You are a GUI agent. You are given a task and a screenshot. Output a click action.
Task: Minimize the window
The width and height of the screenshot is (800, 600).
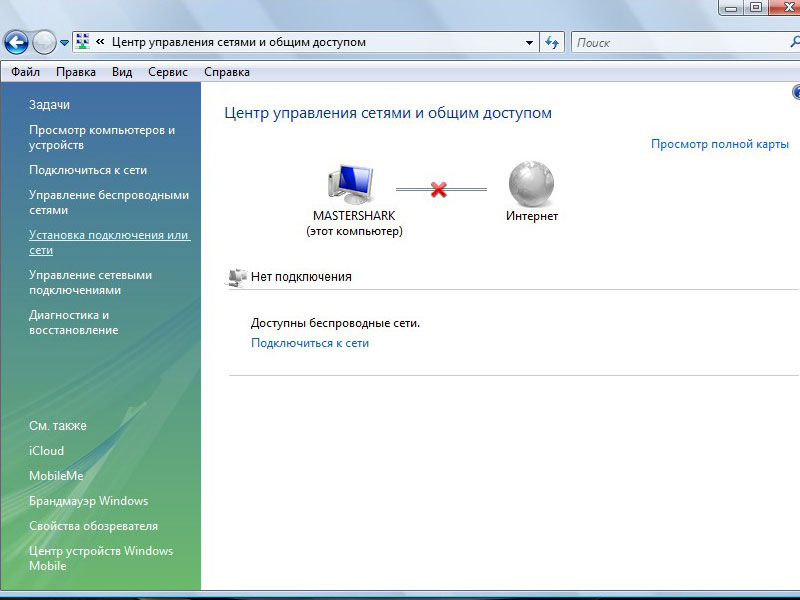point(731,8)
